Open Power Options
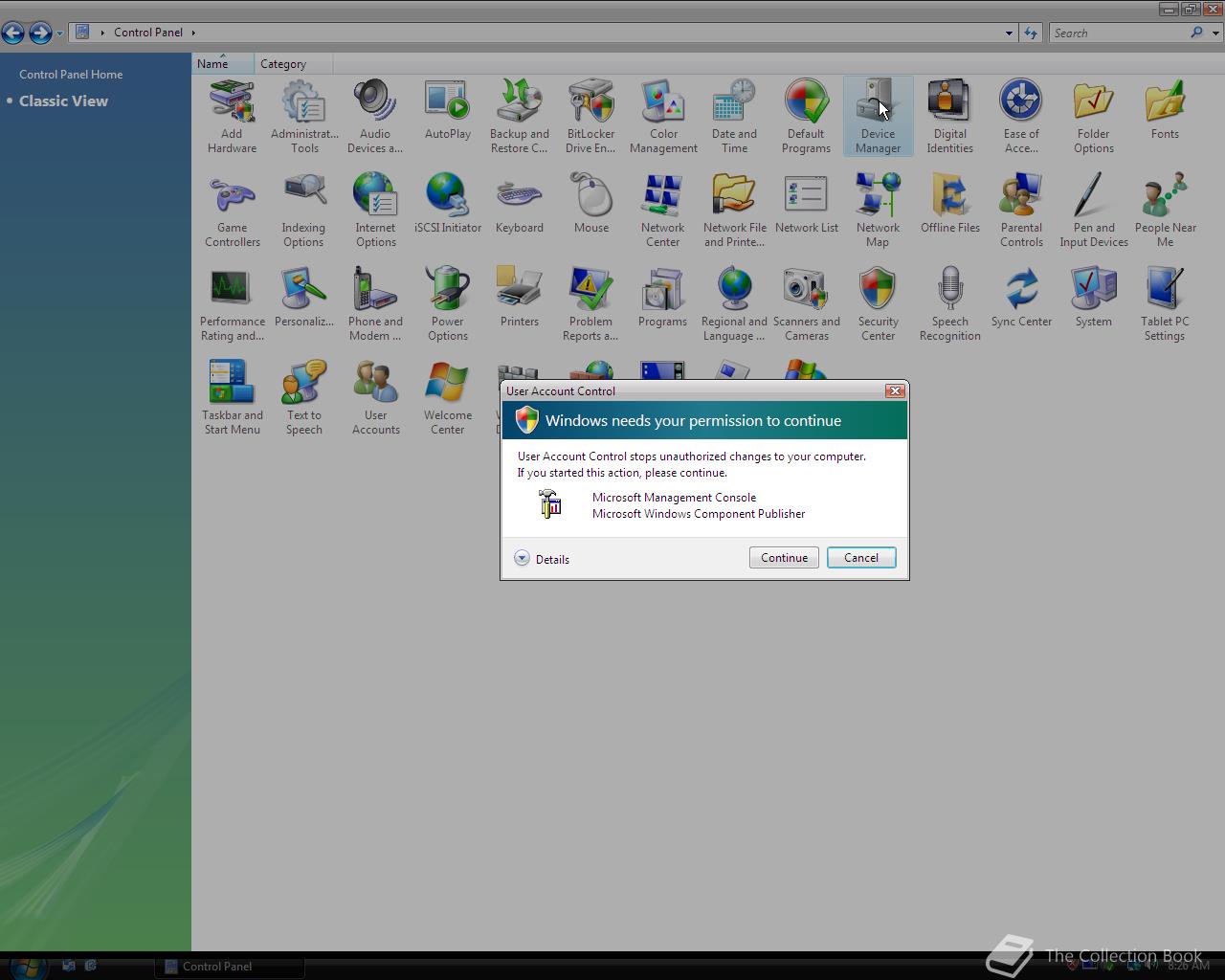1225x980 pixels. tap(447, 303)
